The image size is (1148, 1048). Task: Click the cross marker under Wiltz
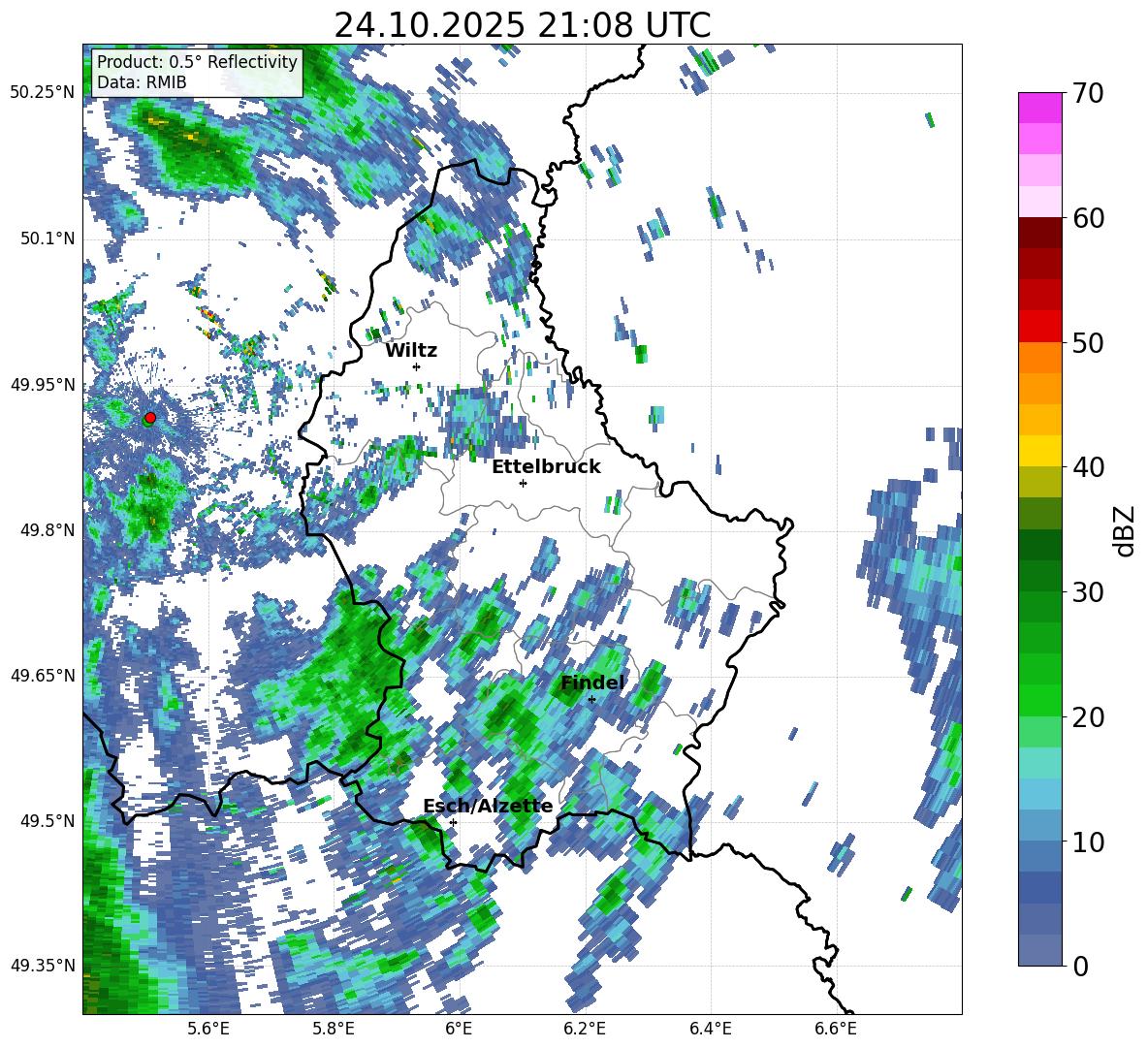417,366
